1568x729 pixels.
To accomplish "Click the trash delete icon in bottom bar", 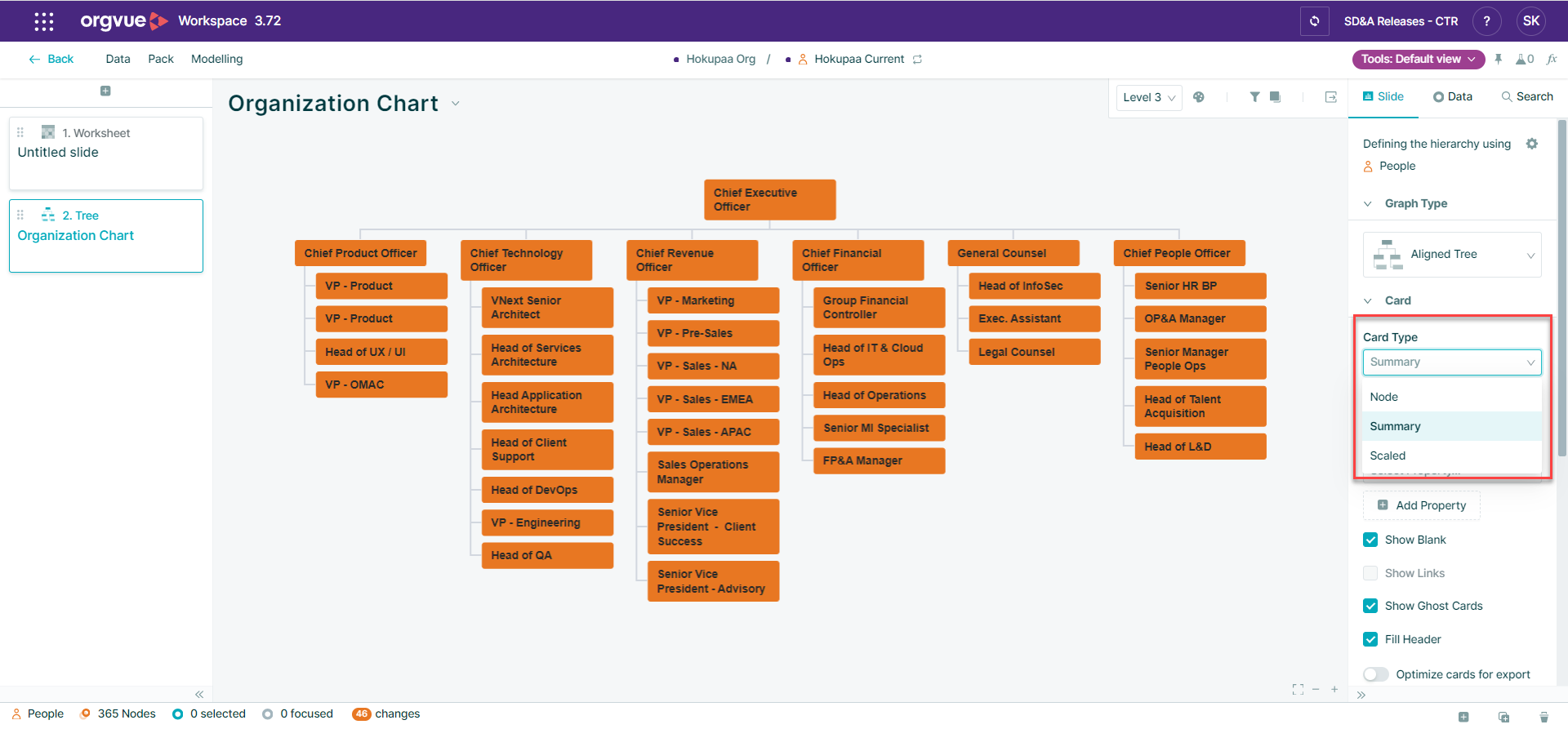I will point(1543,717).
